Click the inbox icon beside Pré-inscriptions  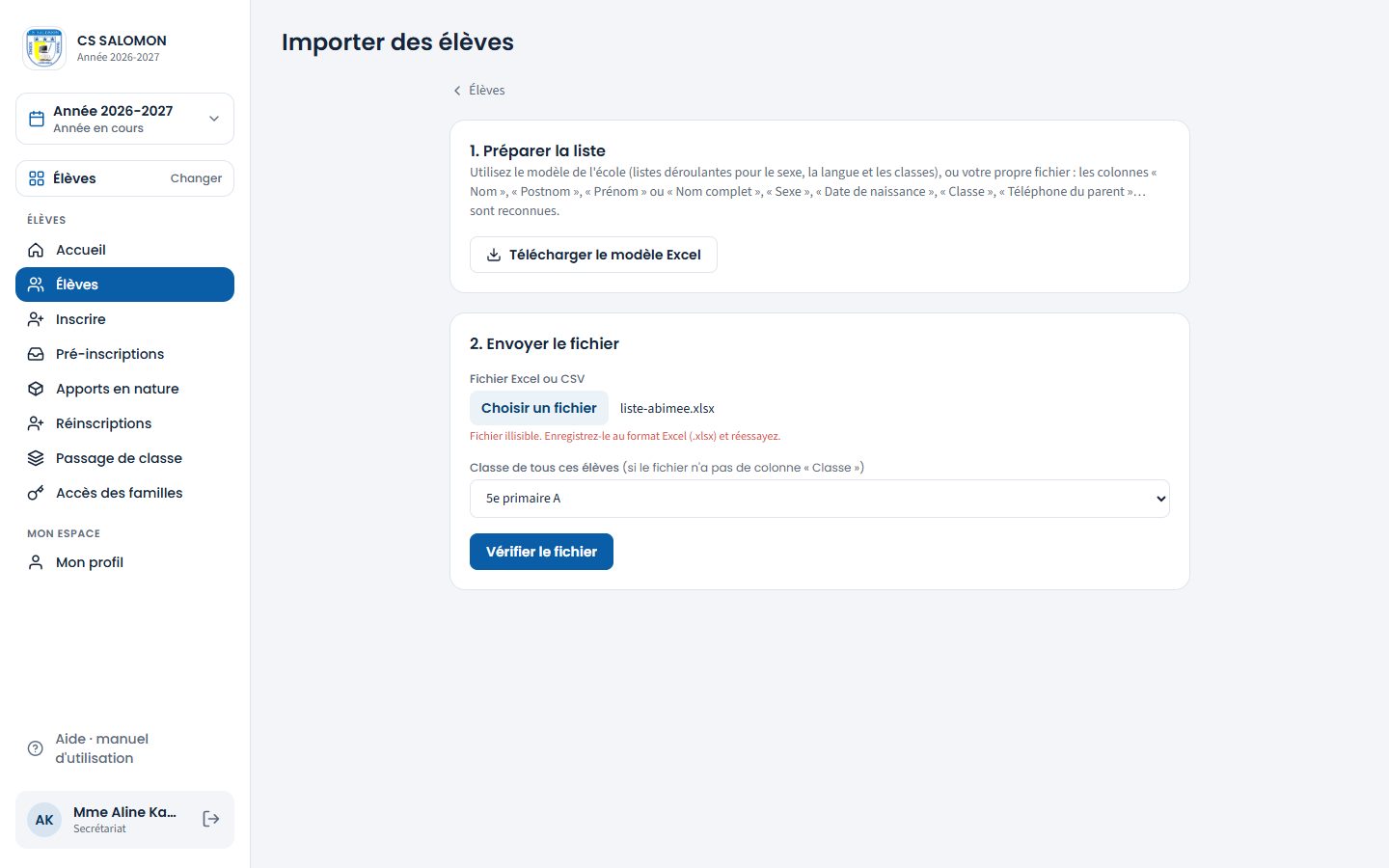tap(36, 354)
